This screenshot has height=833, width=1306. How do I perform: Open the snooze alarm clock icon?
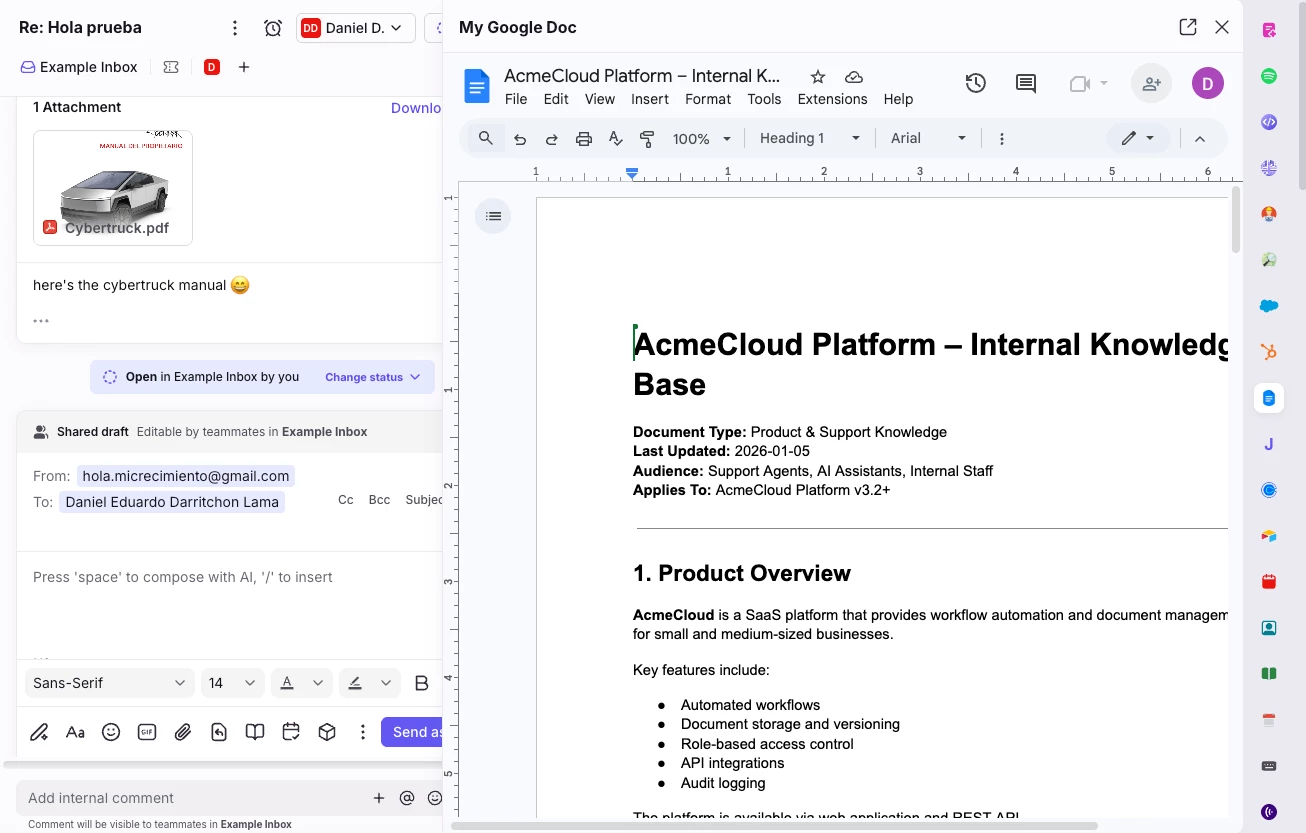pos(273,28)
